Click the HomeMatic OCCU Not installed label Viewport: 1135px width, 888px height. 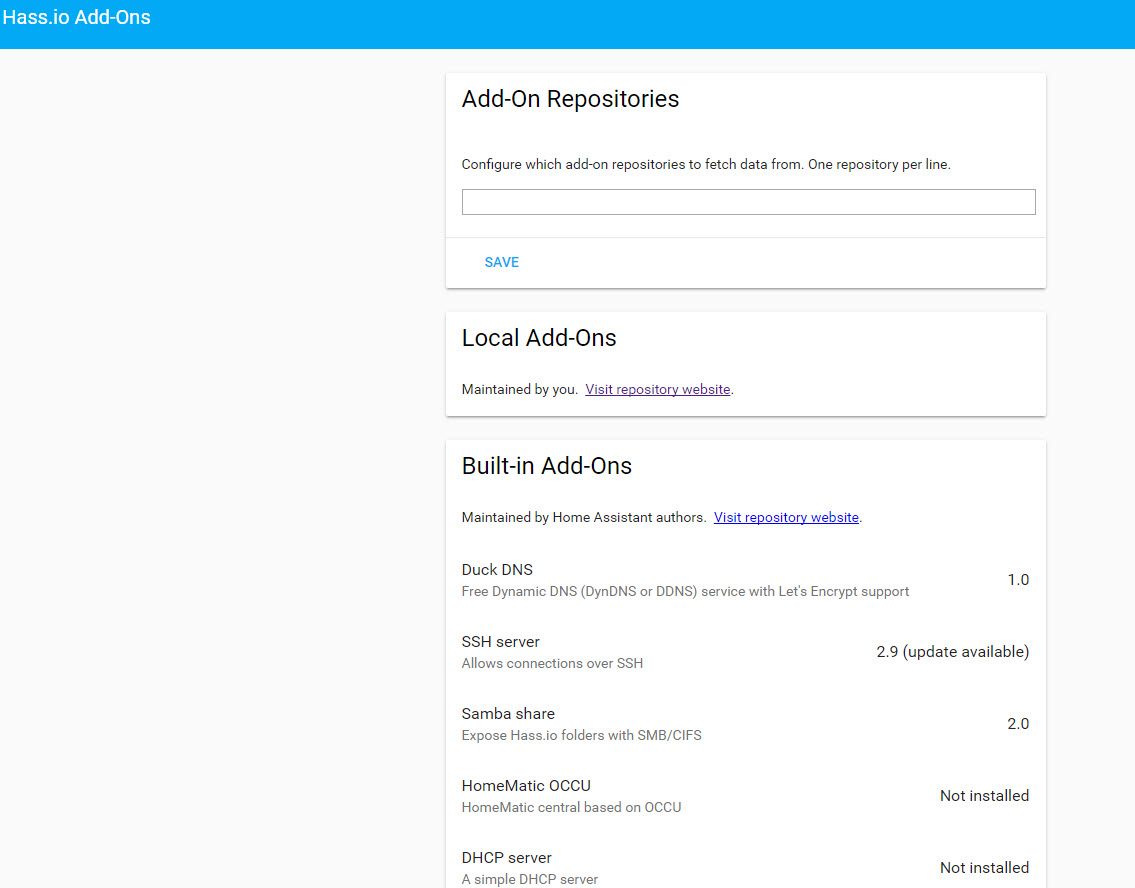(984, 795)
